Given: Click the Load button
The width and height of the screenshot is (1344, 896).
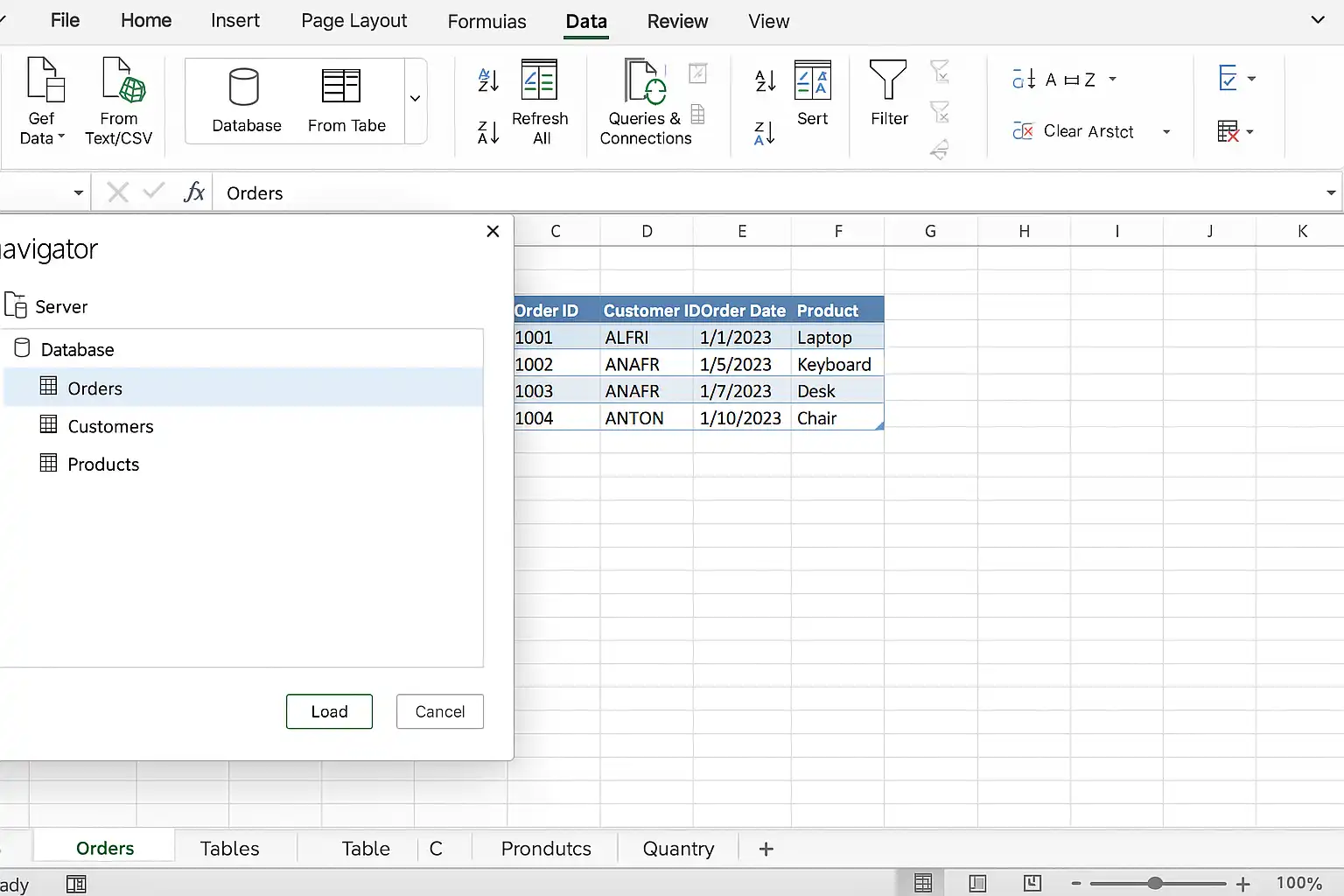Looking at the screenshot, I should (329, 711).
